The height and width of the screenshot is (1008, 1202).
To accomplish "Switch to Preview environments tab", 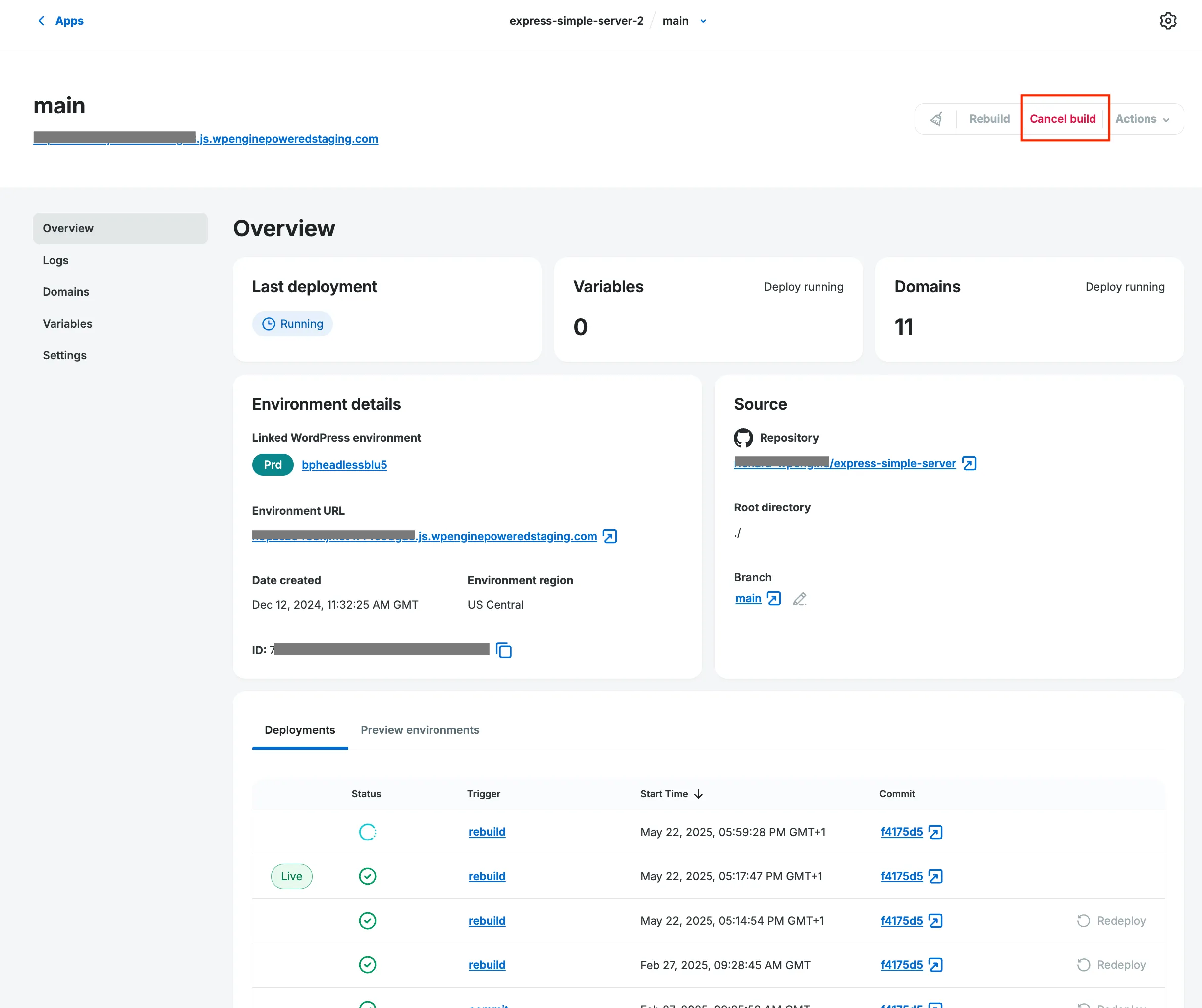I will [420, 730].
